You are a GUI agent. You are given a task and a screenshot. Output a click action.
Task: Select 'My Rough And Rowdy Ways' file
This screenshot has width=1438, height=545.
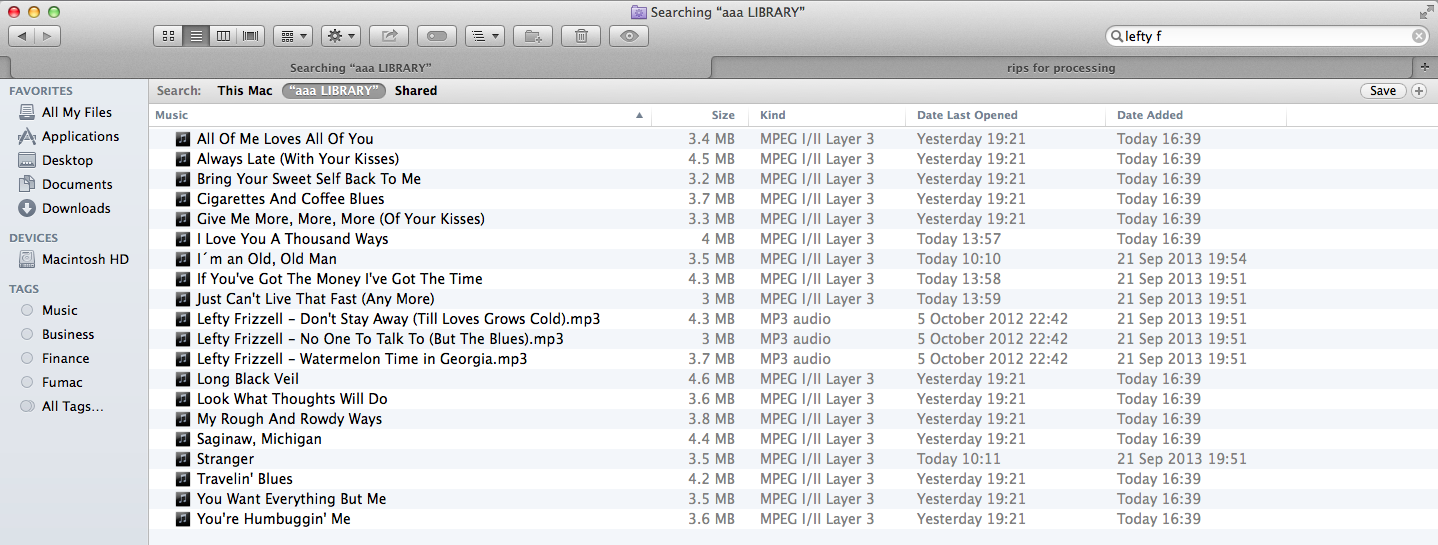click(290, 419)
